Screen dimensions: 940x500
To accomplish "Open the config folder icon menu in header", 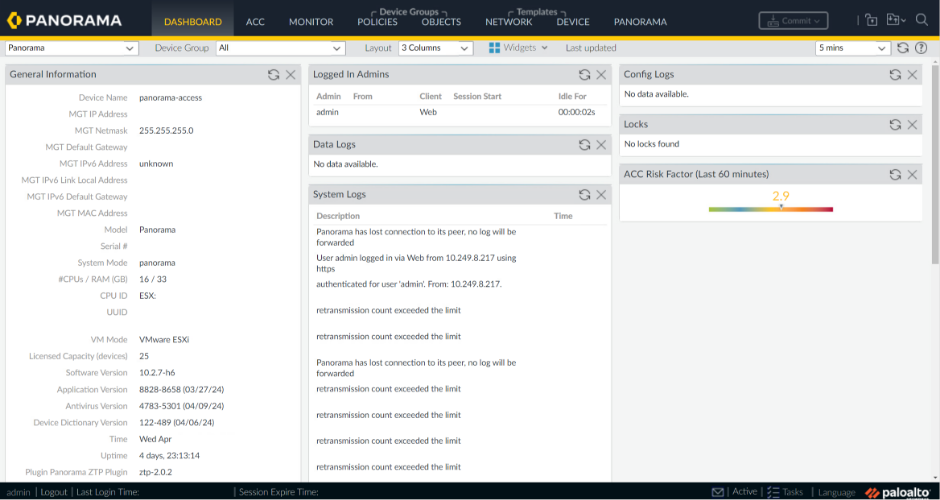I will click(896, 20).
